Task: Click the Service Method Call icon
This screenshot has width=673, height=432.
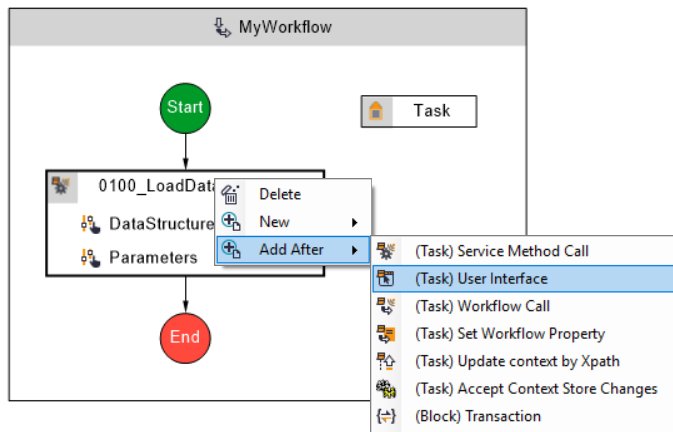Action: 387,251
